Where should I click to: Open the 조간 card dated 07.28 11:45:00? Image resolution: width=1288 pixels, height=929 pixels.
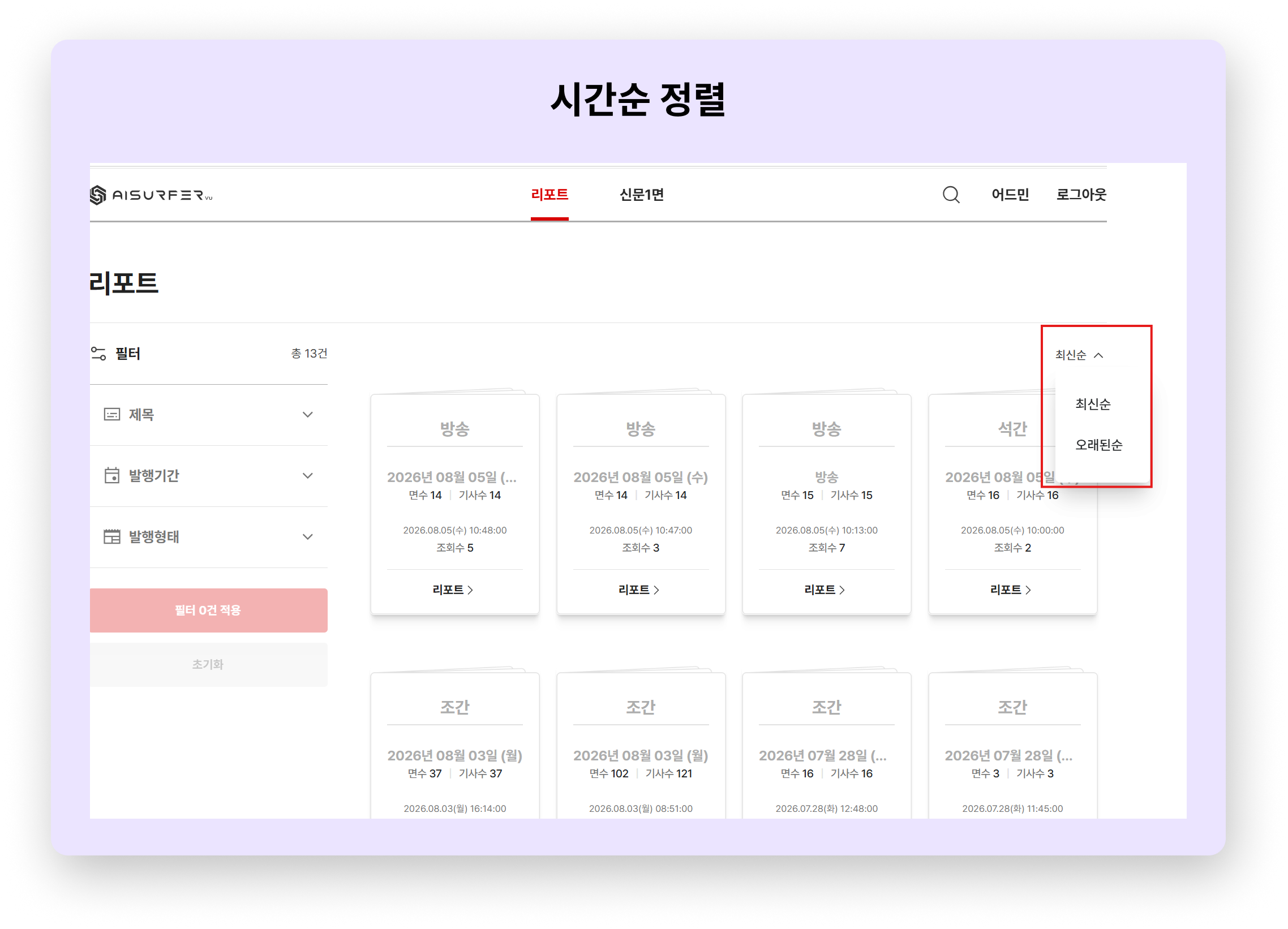coord(1012,745)
